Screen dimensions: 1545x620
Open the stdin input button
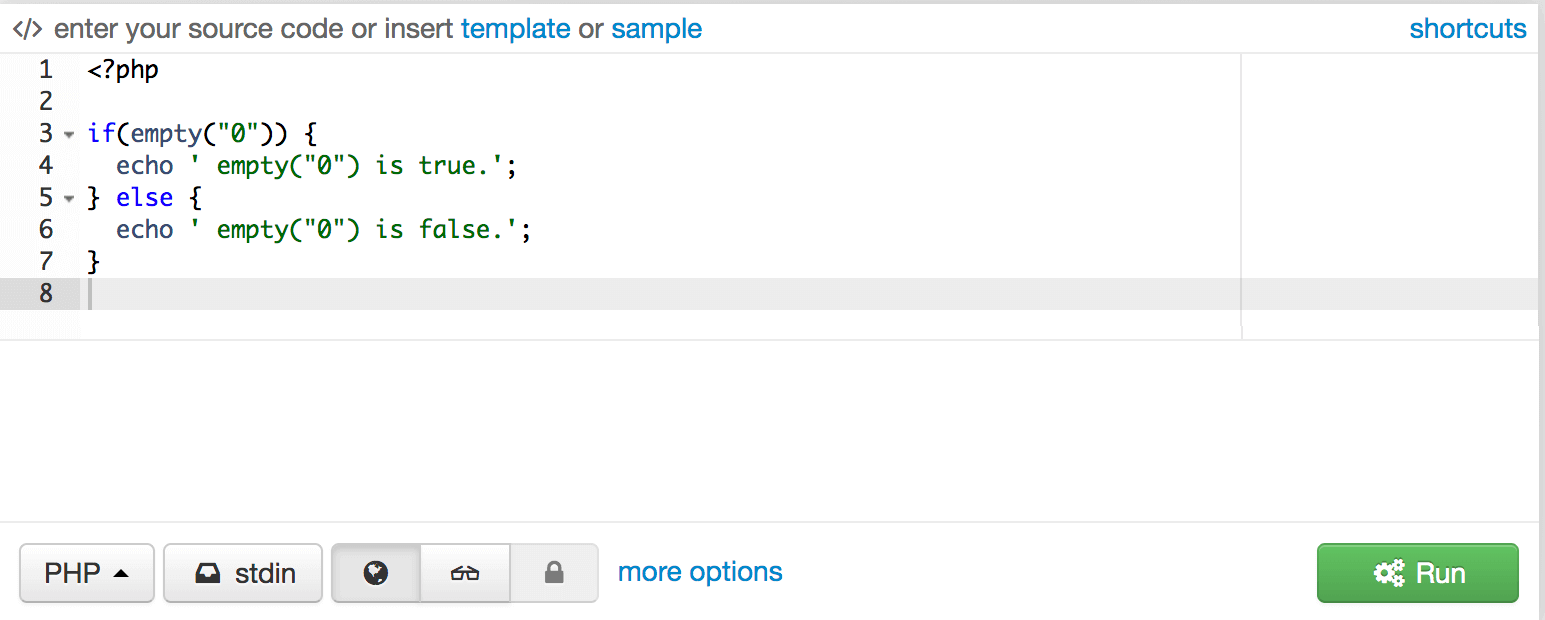tap(243, 573)
